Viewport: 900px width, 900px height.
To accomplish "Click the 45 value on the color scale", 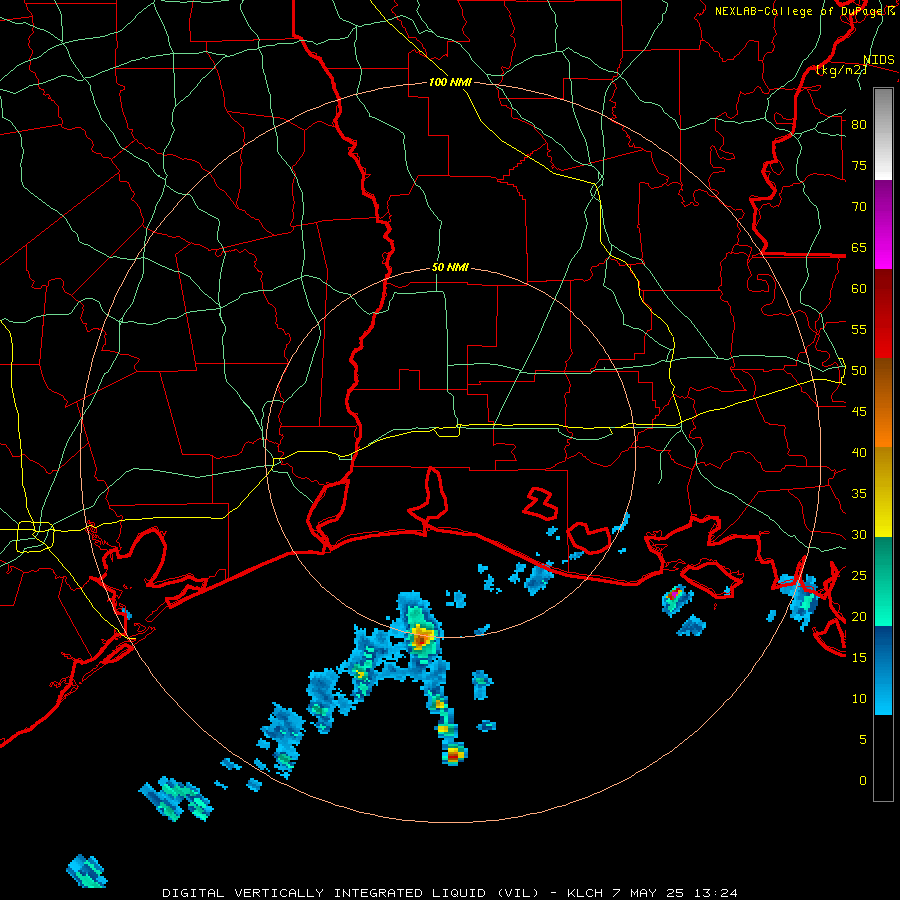I will (x=859, y=412).
